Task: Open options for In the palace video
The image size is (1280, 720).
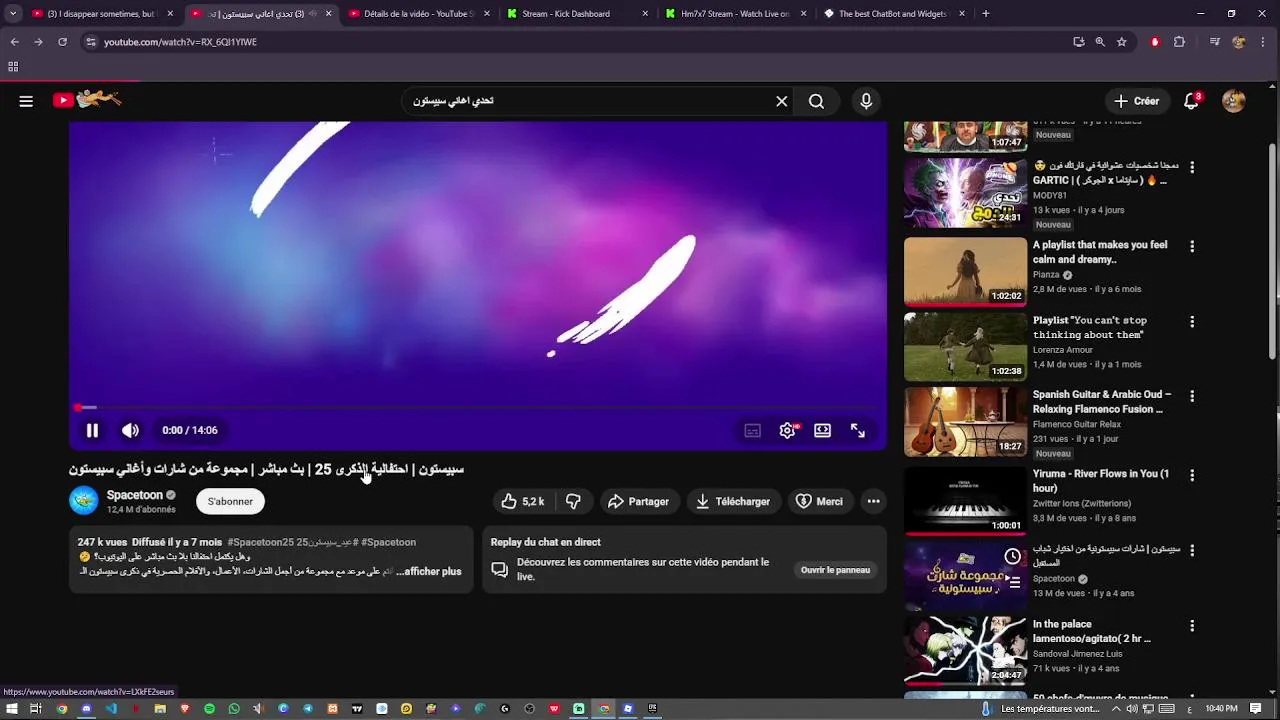Action: coord(1191,626)
